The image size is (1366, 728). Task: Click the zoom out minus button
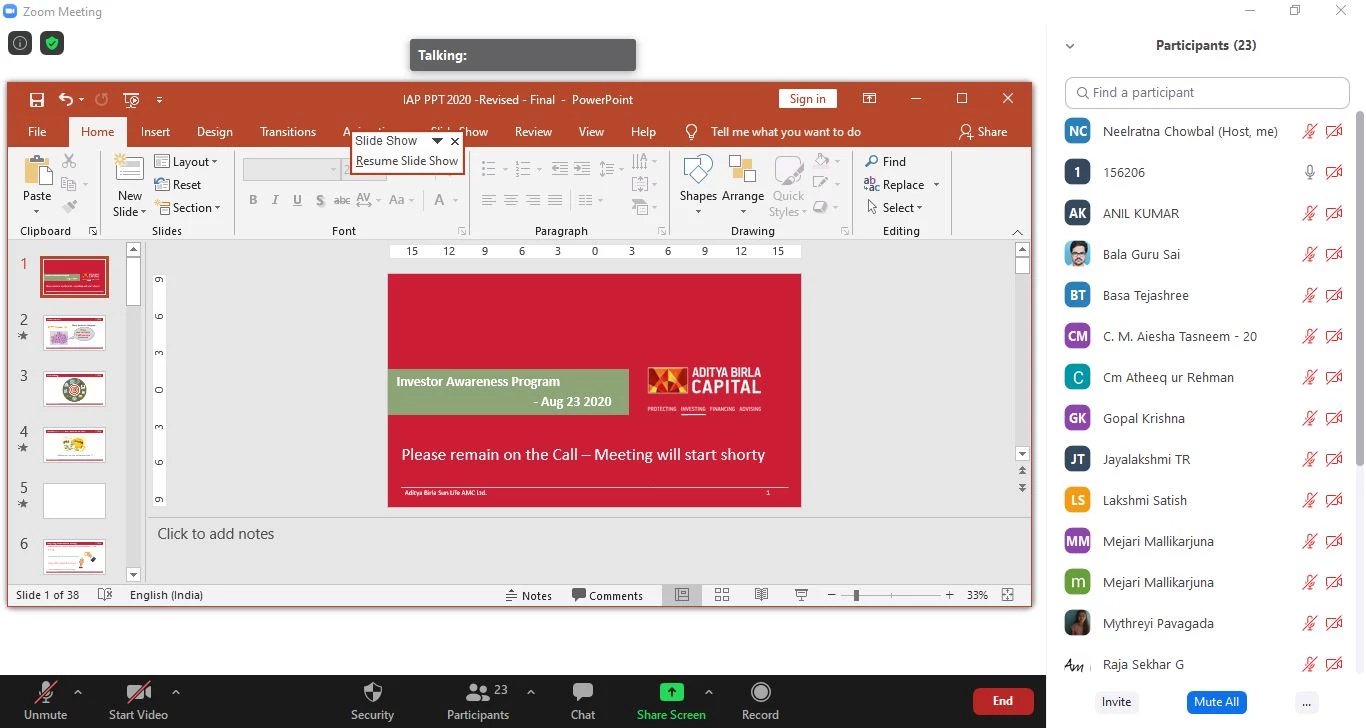[x=831, y=595]
